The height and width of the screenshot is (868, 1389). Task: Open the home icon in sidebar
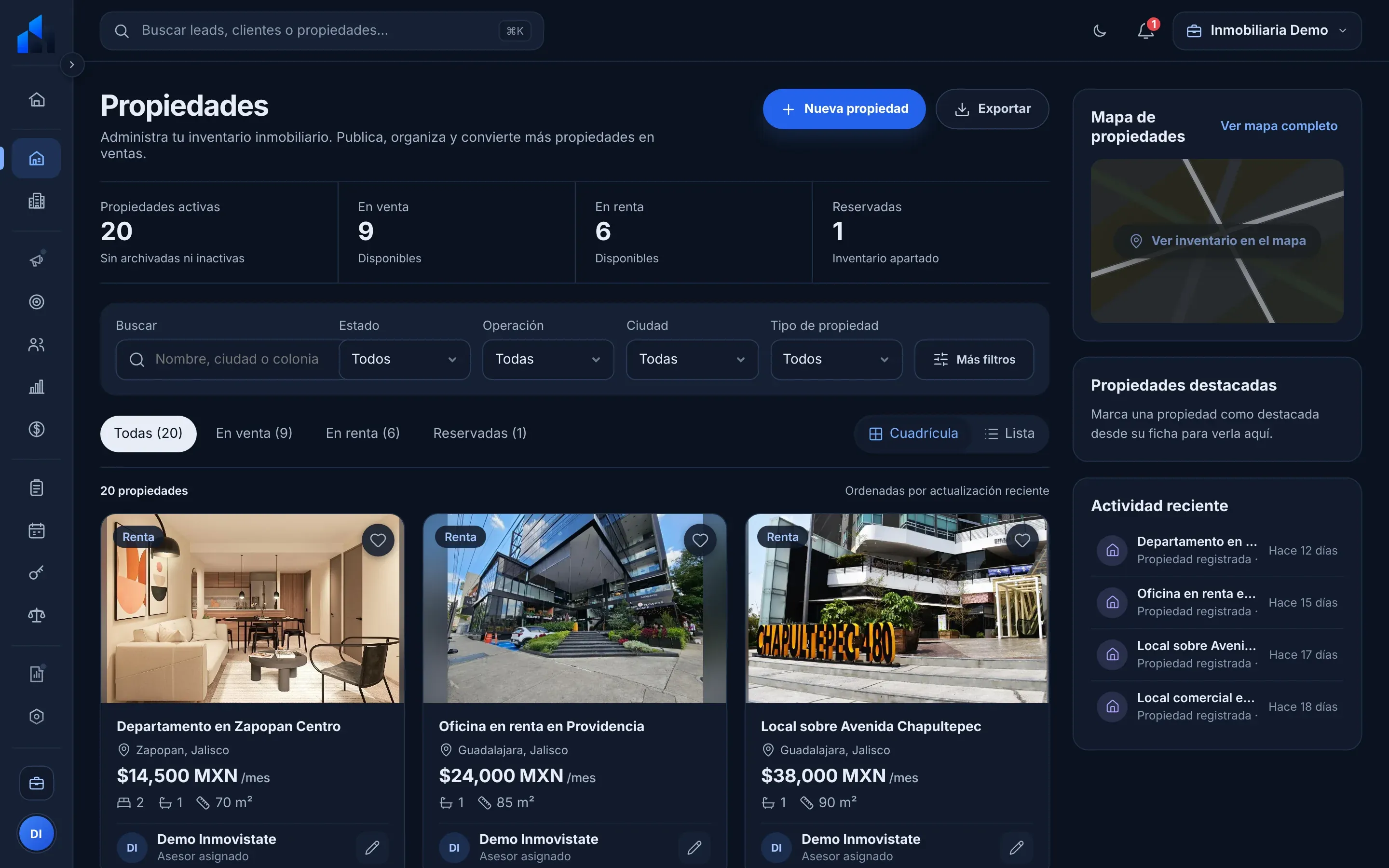(37, 99)
